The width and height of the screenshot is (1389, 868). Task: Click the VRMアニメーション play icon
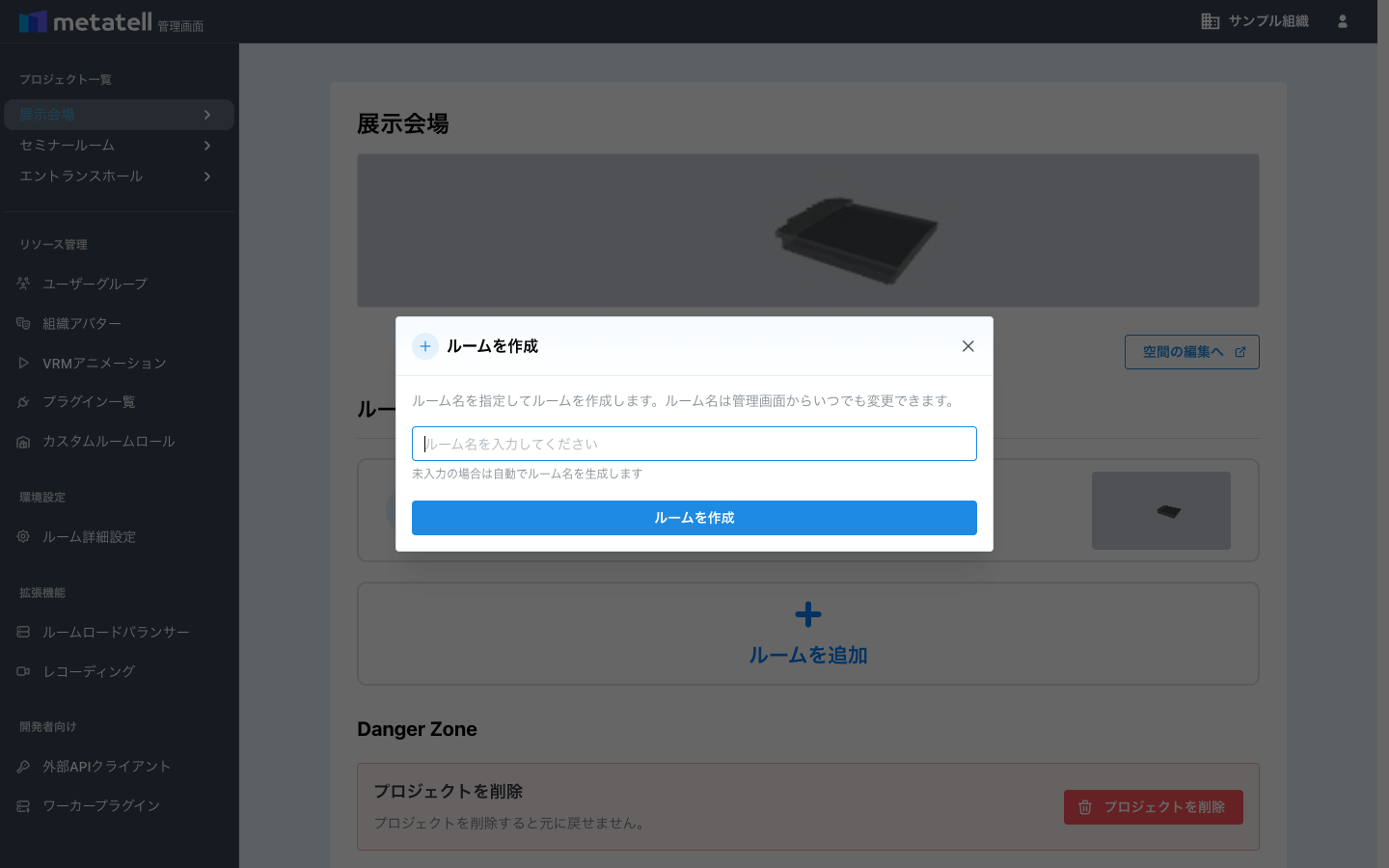(x=23, y=363)
